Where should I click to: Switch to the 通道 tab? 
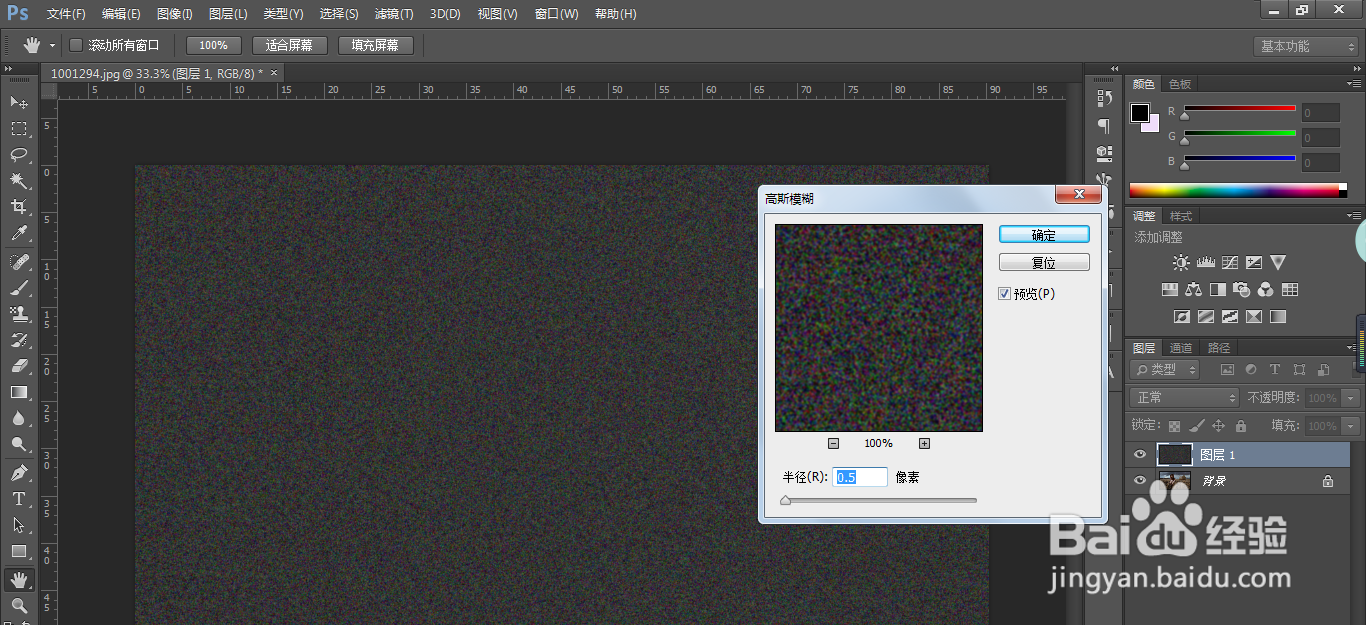[1181, 348]
